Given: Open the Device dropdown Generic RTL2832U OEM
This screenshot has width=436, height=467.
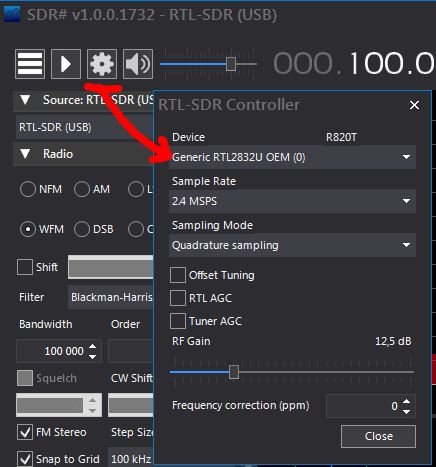Looking at the screenshot, I should tap(292, 157).
